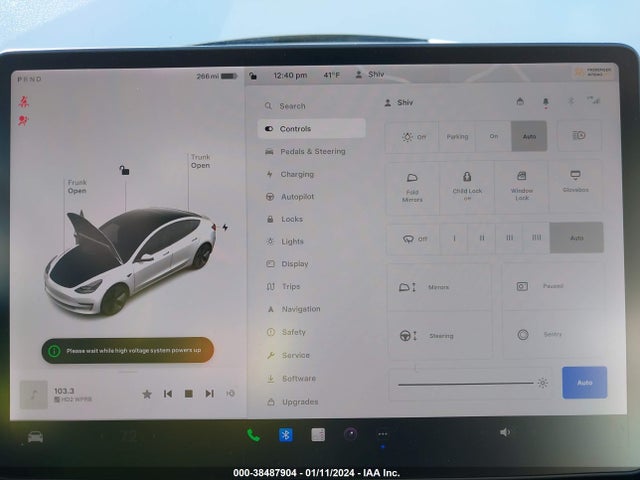Turn exterior lights Off

pos(412,137)
